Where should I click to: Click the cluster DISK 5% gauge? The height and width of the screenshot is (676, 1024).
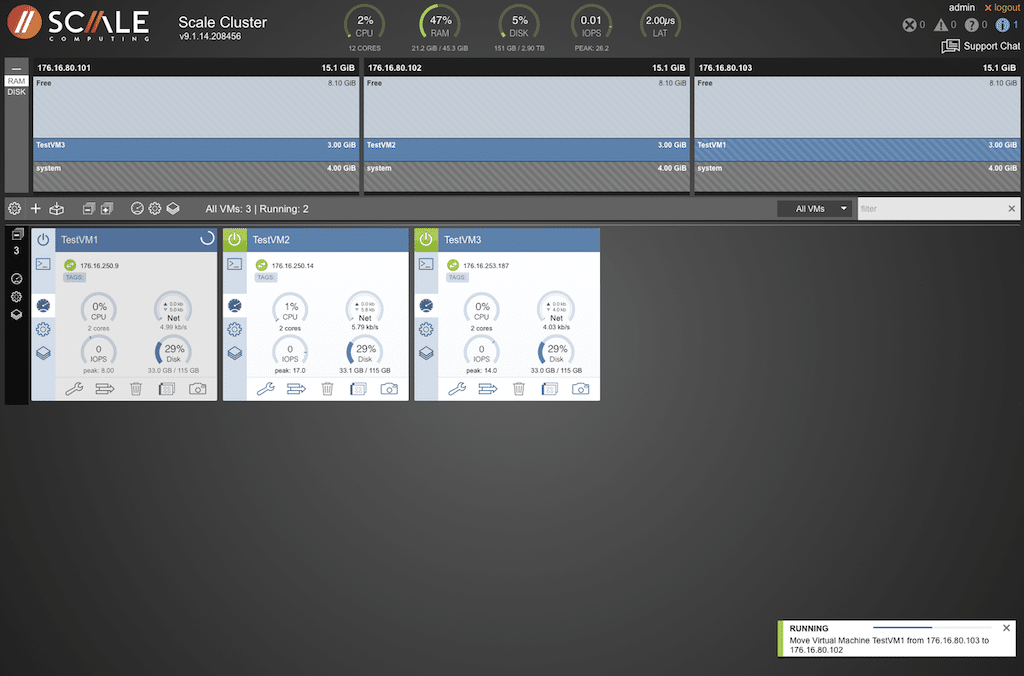tap(519, 26)
